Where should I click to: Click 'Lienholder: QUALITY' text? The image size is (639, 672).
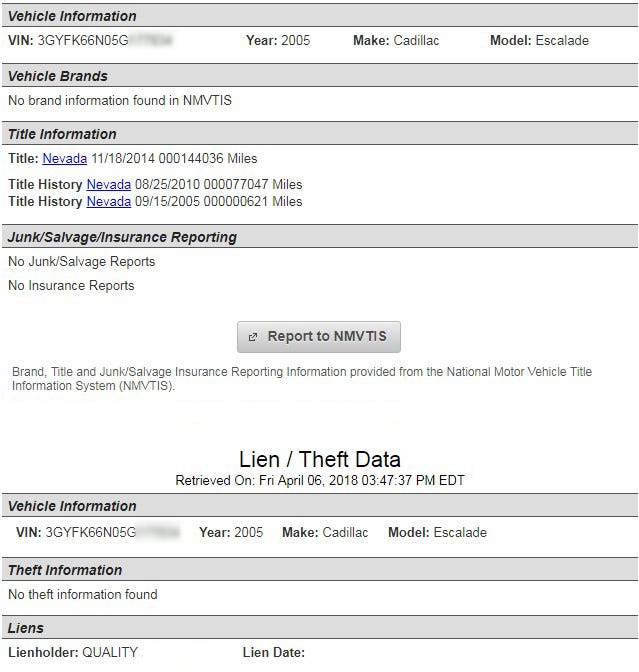[73, 652]
